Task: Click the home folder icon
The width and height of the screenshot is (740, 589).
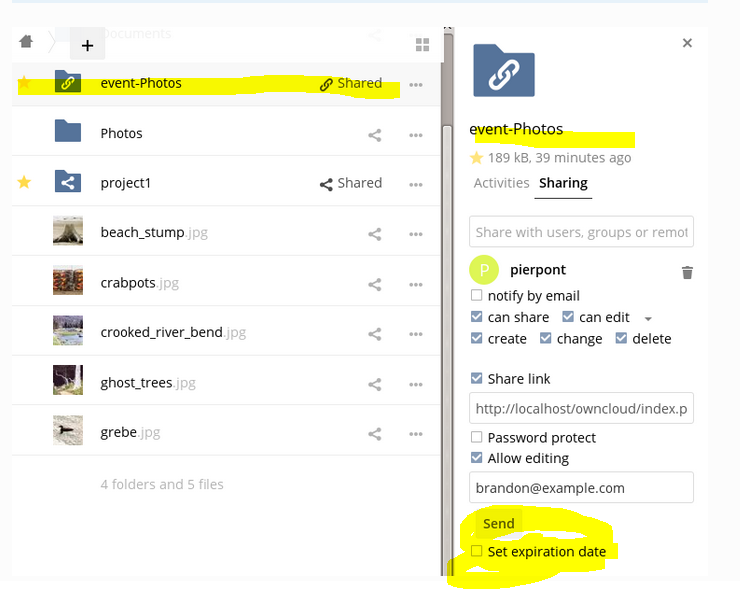Action: point(26,41)
